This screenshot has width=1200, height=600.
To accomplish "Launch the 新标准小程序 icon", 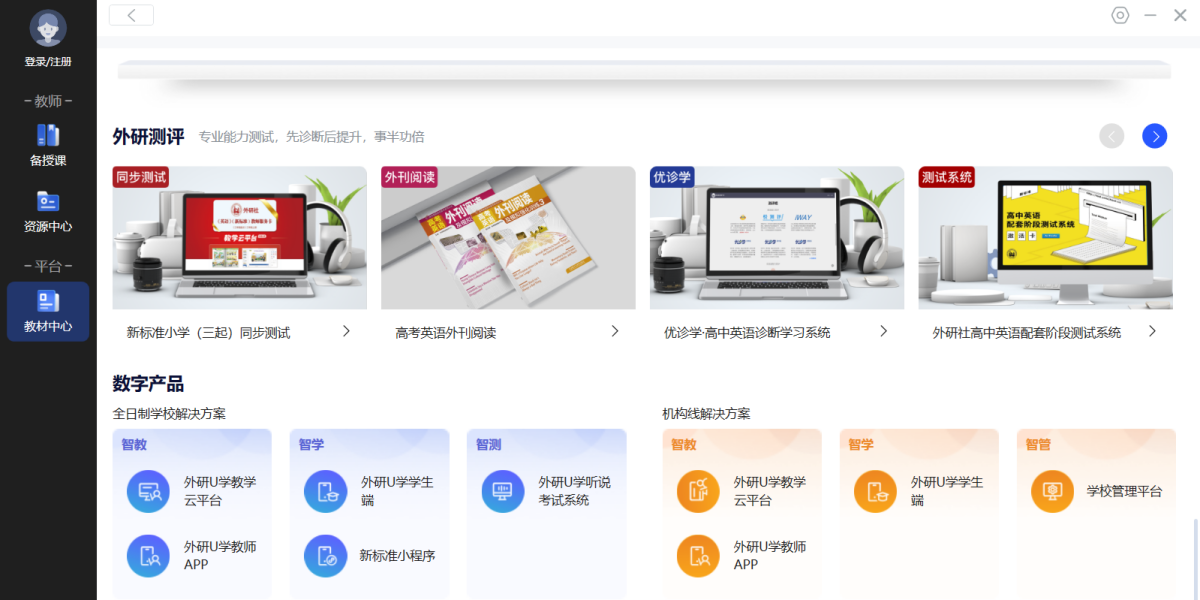I will pyautogui.click(x=325, y=556).
